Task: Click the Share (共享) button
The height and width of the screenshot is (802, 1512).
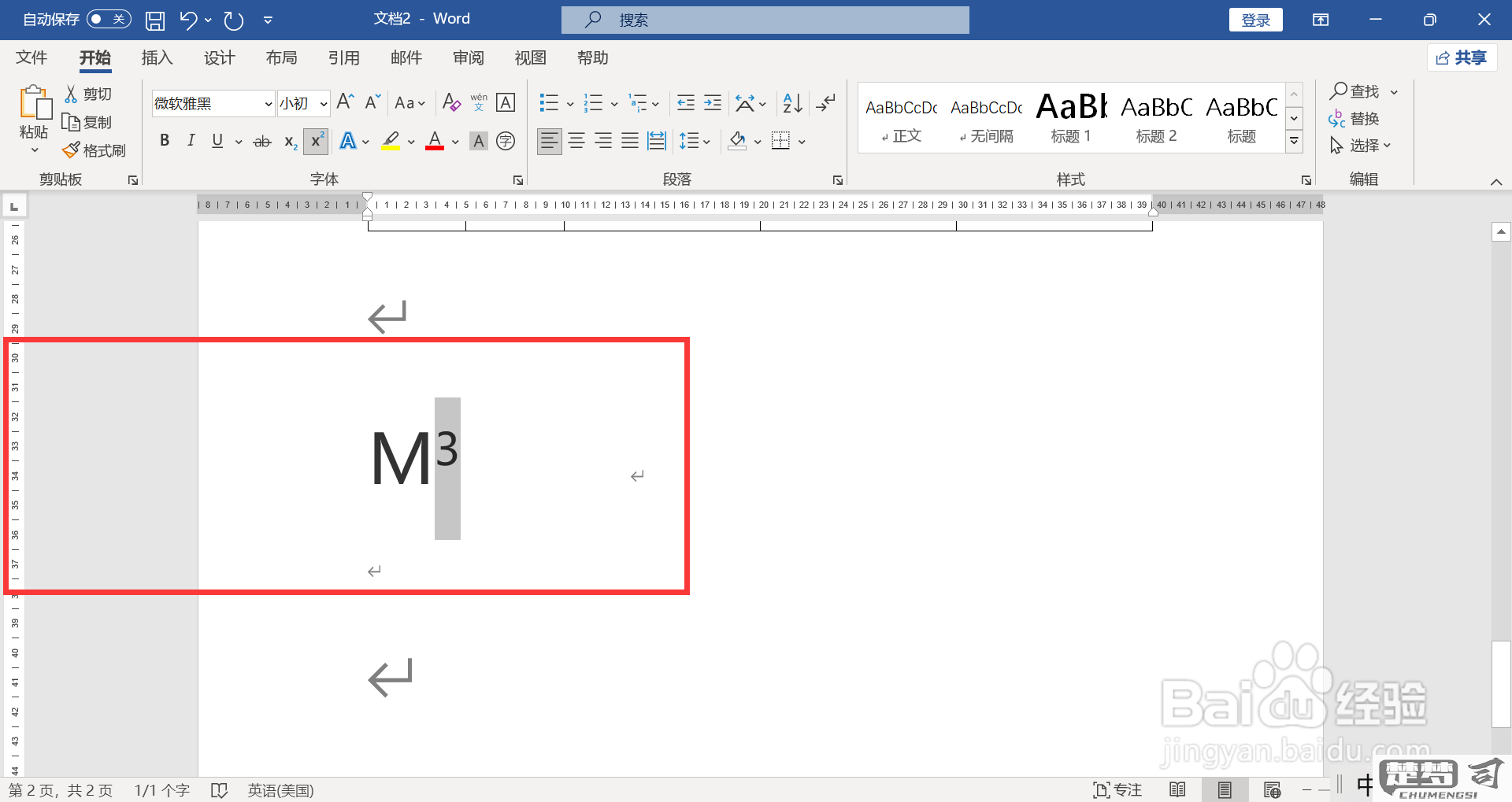Action: pyautogui.click(x=1462, y=57)
